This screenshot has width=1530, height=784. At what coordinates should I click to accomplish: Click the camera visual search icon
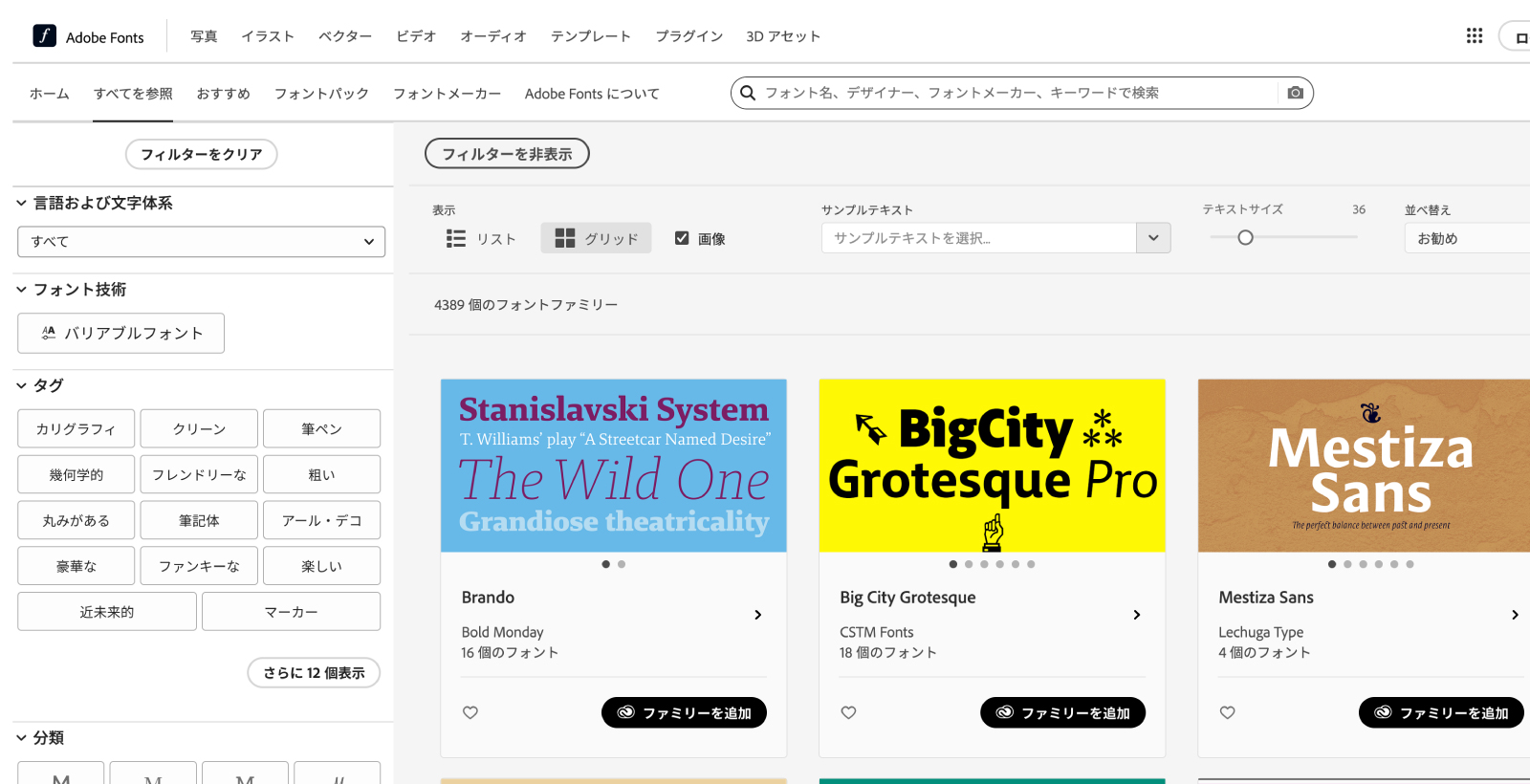(x=1295, y=93)
